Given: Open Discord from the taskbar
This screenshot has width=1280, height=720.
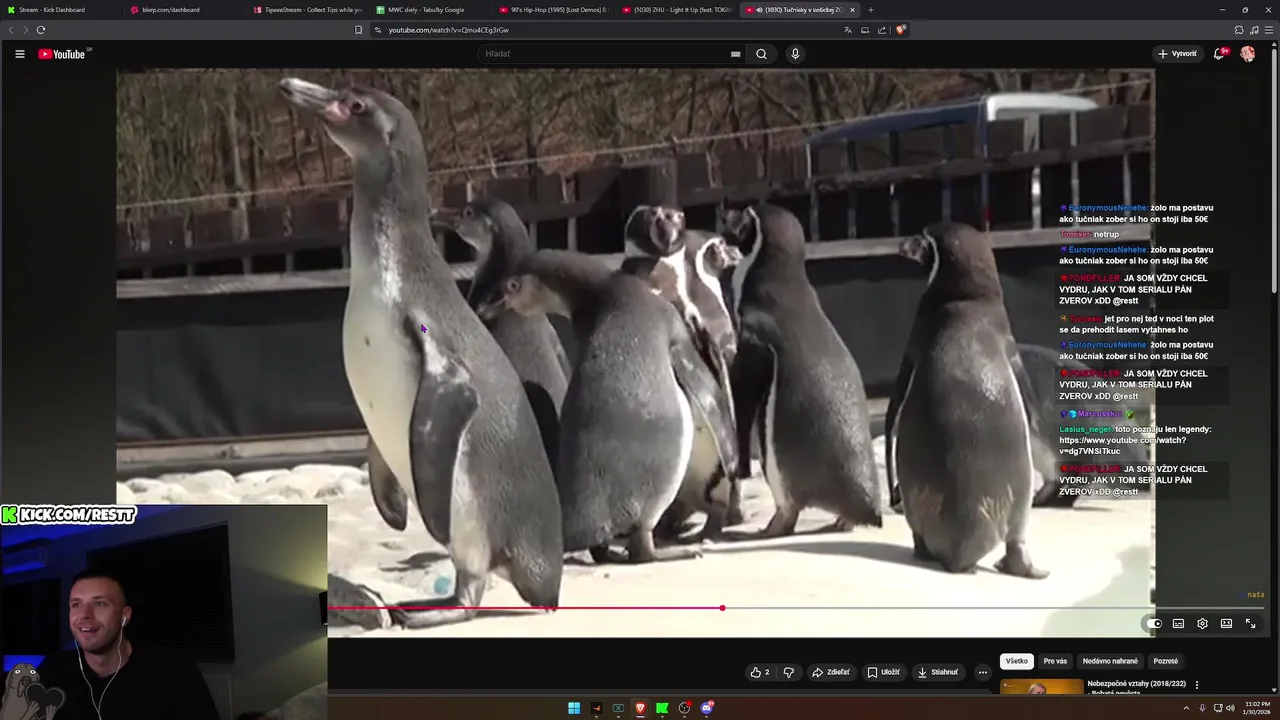Looking at the screenshot, I should pos(707,708).
